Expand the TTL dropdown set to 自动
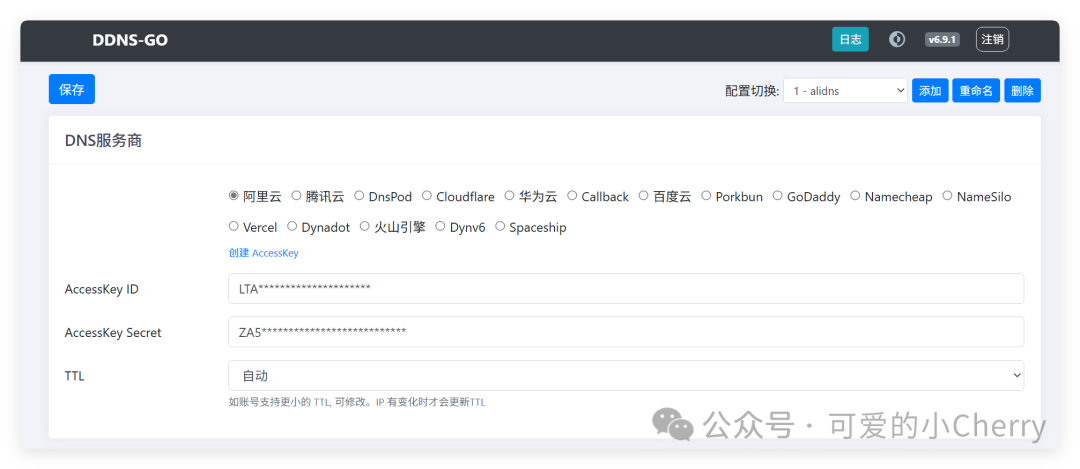This screenshot has width=1080, height=469. [x=626, y=375]
